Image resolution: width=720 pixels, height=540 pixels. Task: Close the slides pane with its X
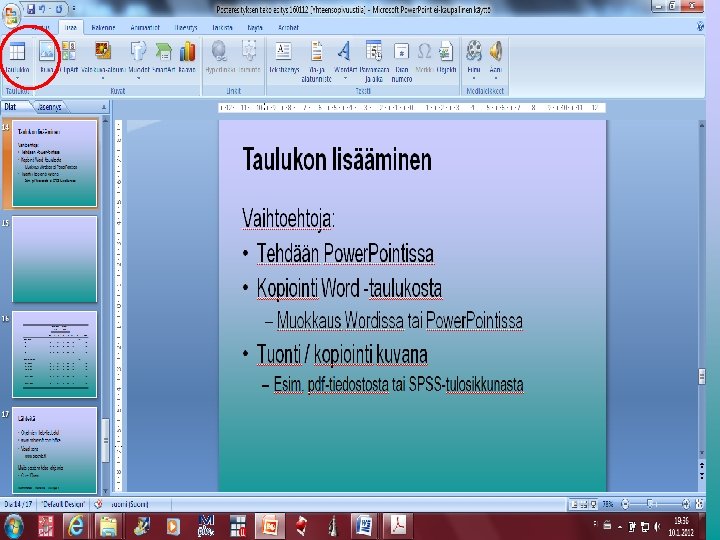[x=104, y=107]
